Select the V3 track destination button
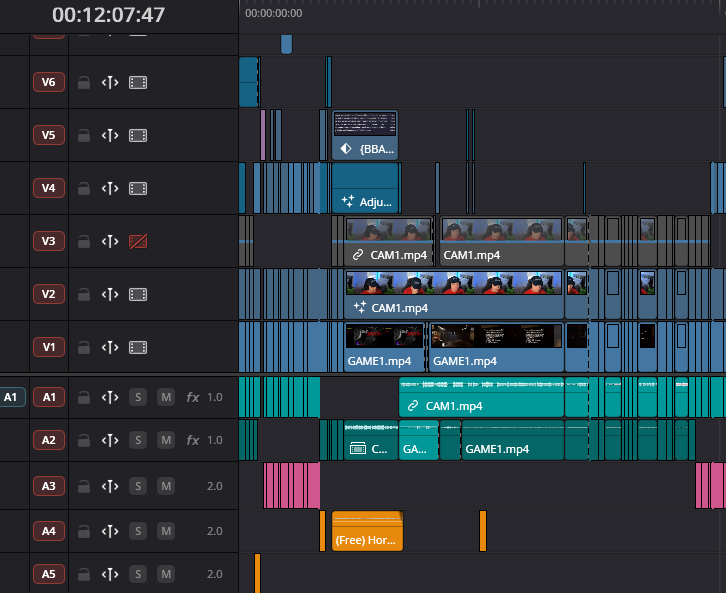The height and width of the screenshot is (593, 726). click(49, 241)
